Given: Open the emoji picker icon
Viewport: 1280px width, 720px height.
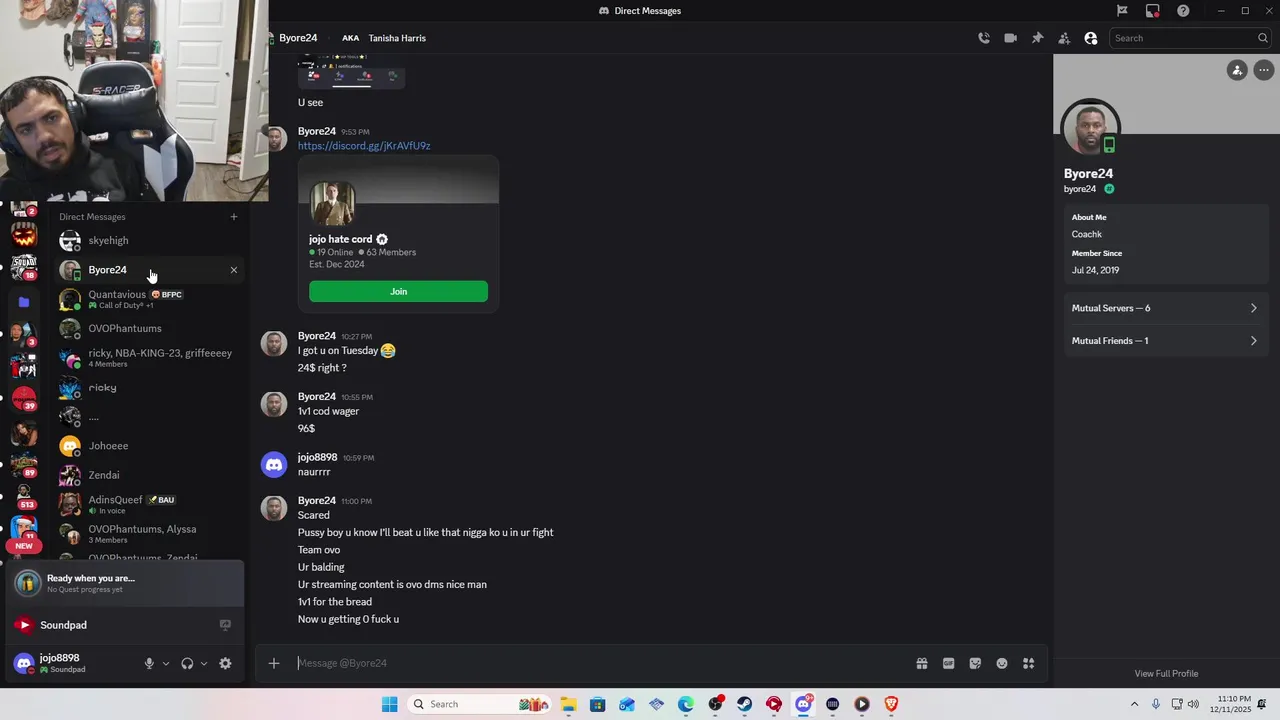Looking at the screenshot, I should [1002, 663].
